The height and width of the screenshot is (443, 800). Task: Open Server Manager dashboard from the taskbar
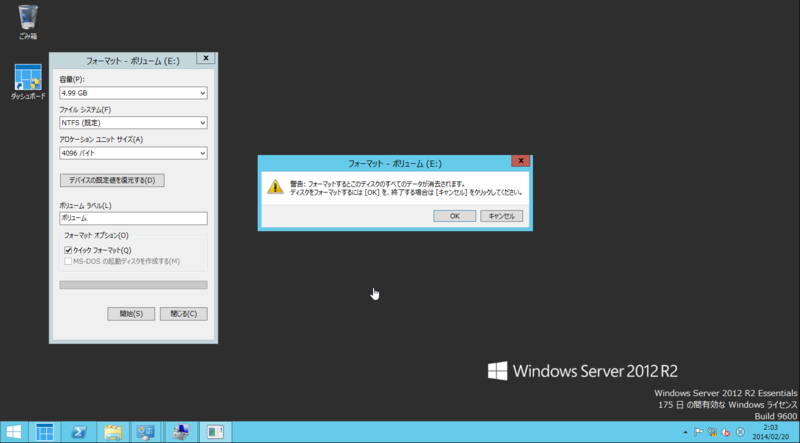tap(44, 432)
